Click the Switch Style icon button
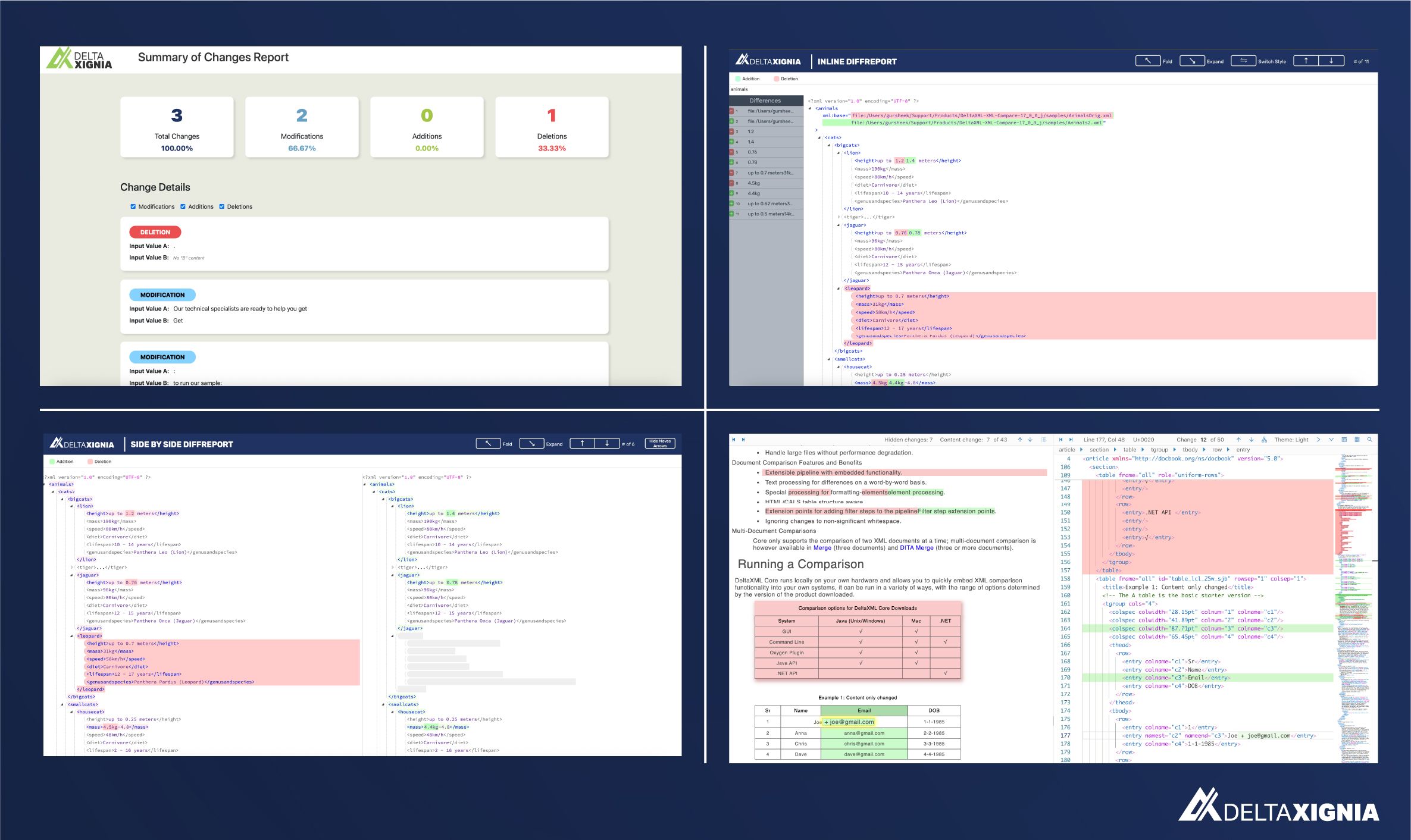 pyautogui.click(x=1243, y=61)
